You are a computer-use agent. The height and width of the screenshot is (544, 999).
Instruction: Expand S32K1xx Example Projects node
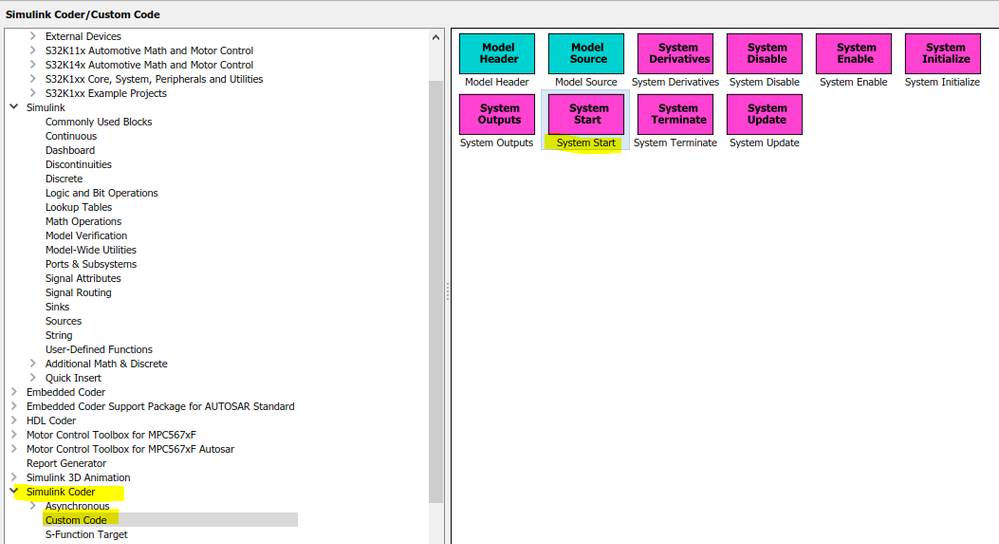coord(32,93)
